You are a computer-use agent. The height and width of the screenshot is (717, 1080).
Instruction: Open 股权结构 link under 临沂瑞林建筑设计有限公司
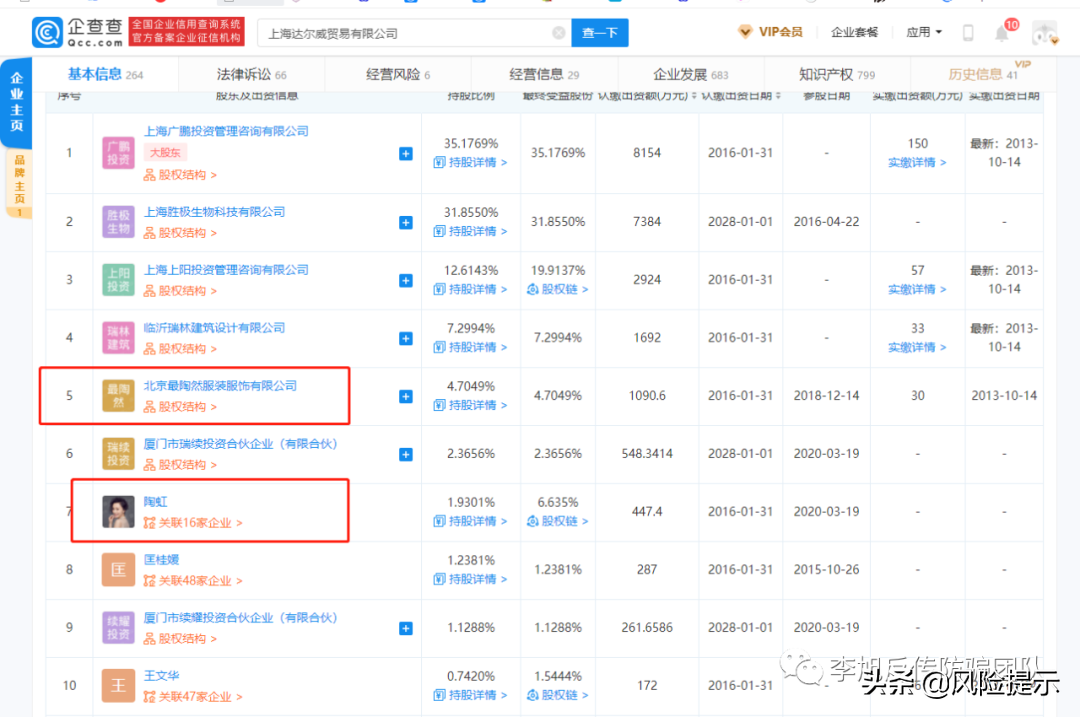[x=180, y=349]
